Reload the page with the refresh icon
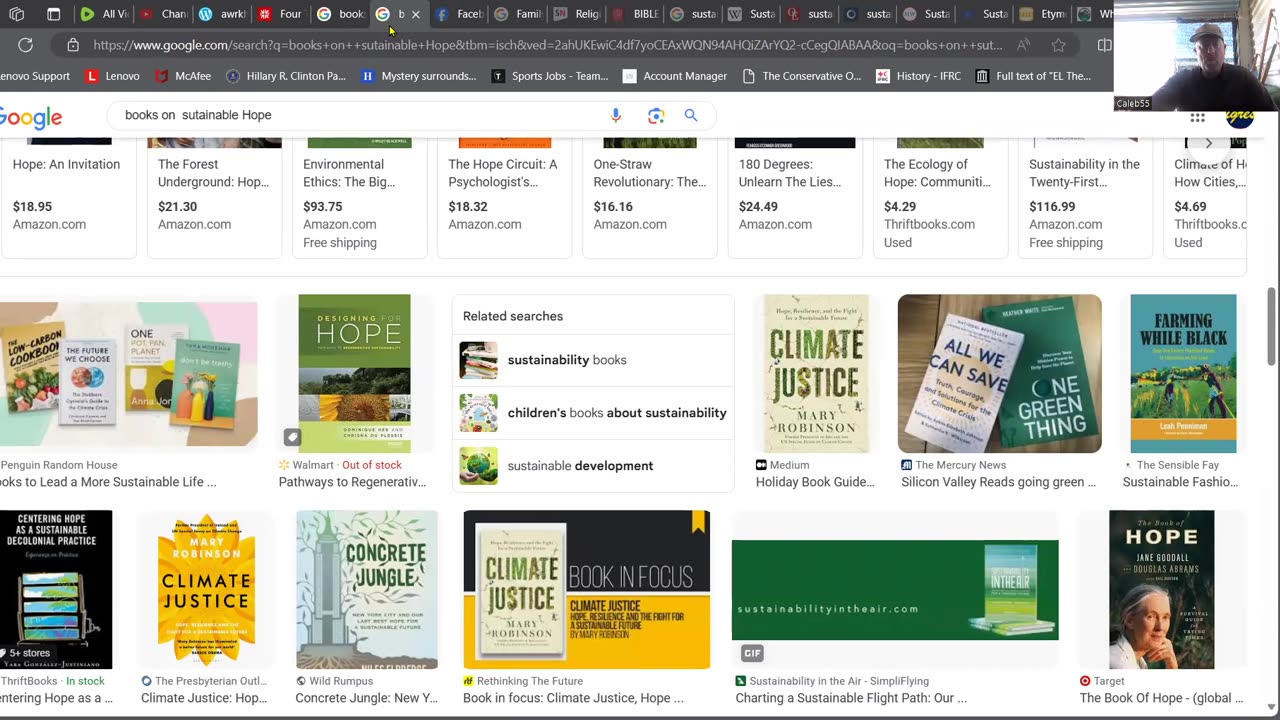This screenshot has height=720, width=1280. coord(25,45)
